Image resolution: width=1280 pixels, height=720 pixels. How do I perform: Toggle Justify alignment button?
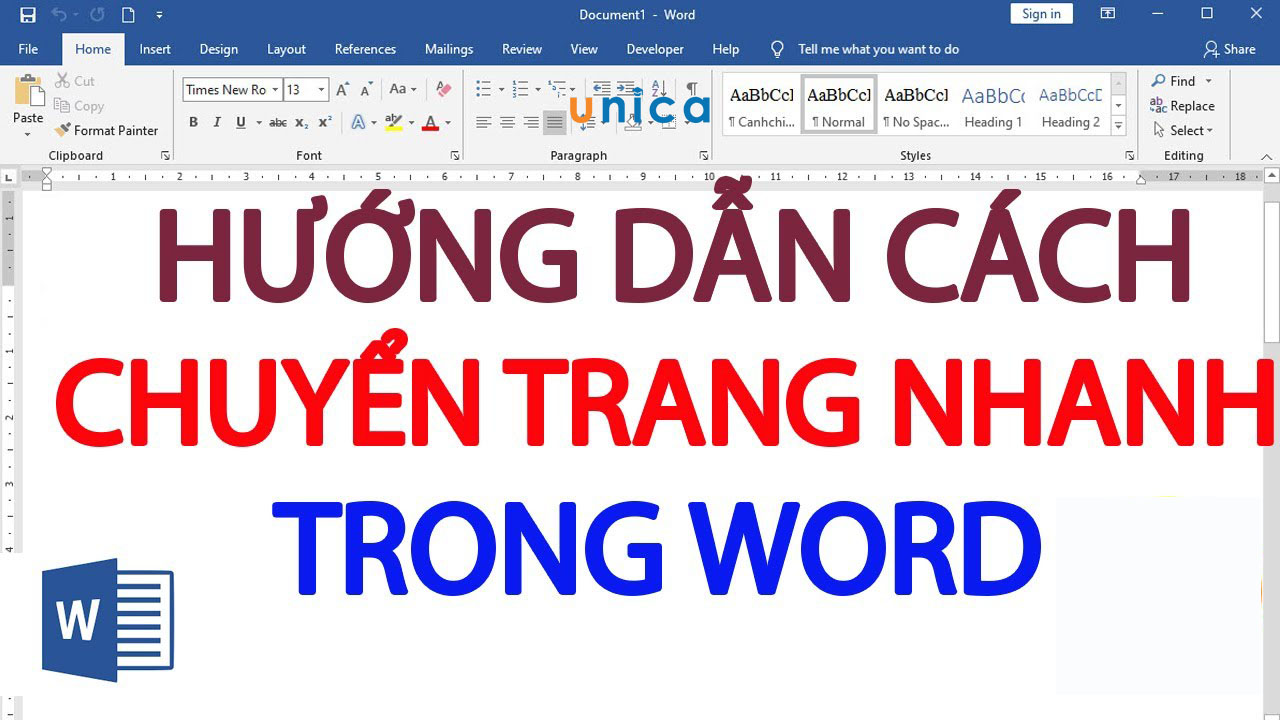(x=555, y=123)
